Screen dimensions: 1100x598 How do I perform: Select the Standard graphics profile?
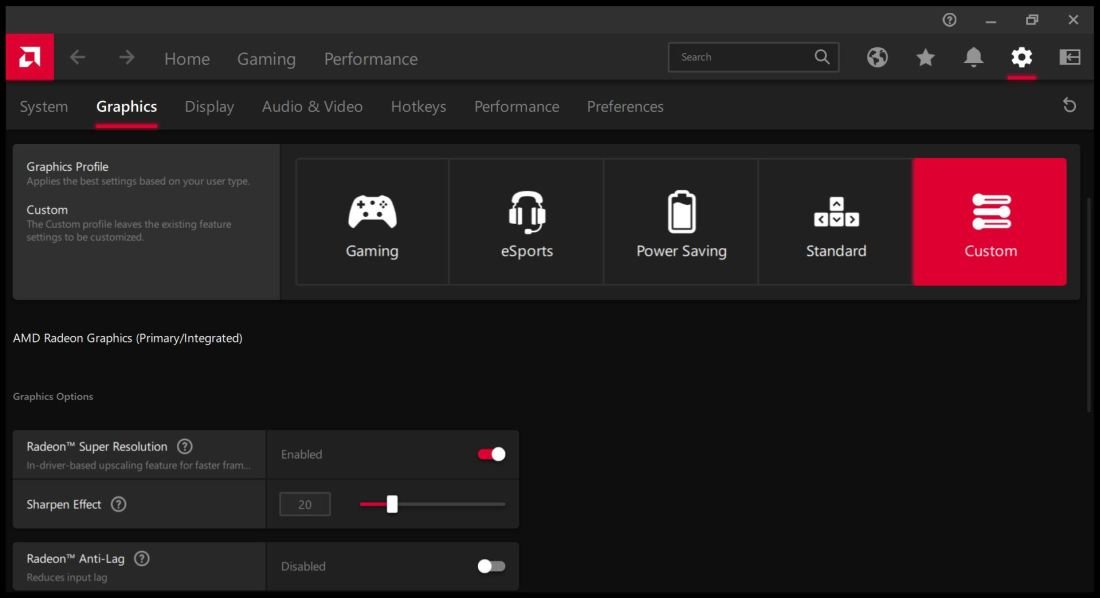coord(836,222)
